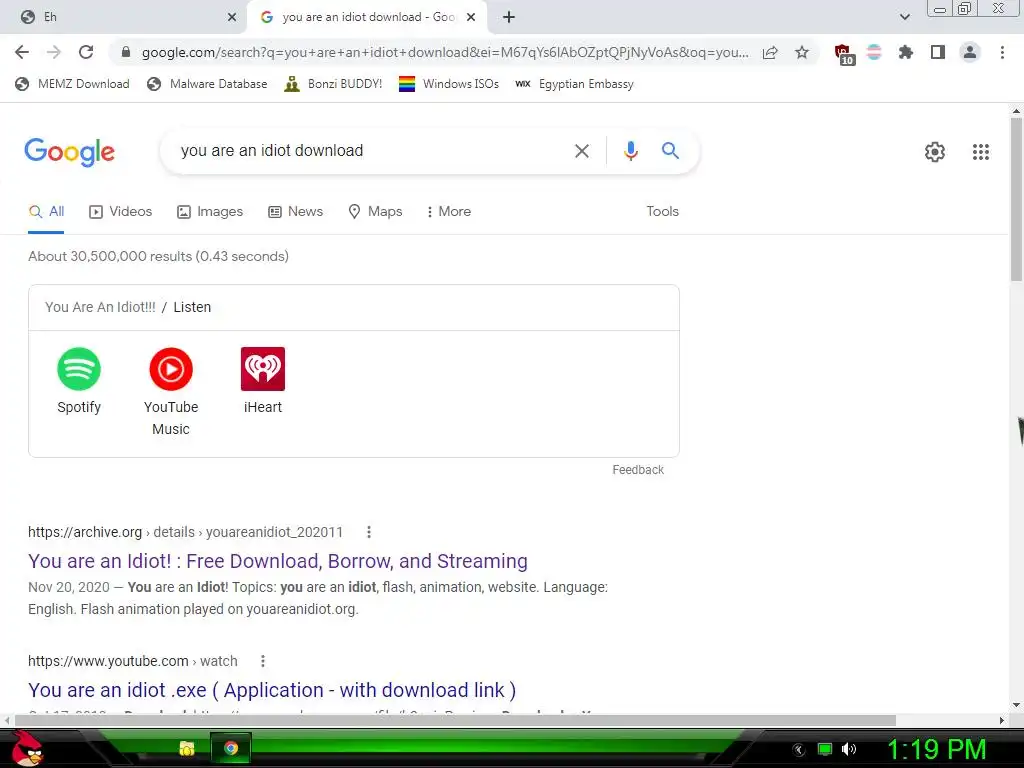Open the Google apps grid

click(980, 152)
